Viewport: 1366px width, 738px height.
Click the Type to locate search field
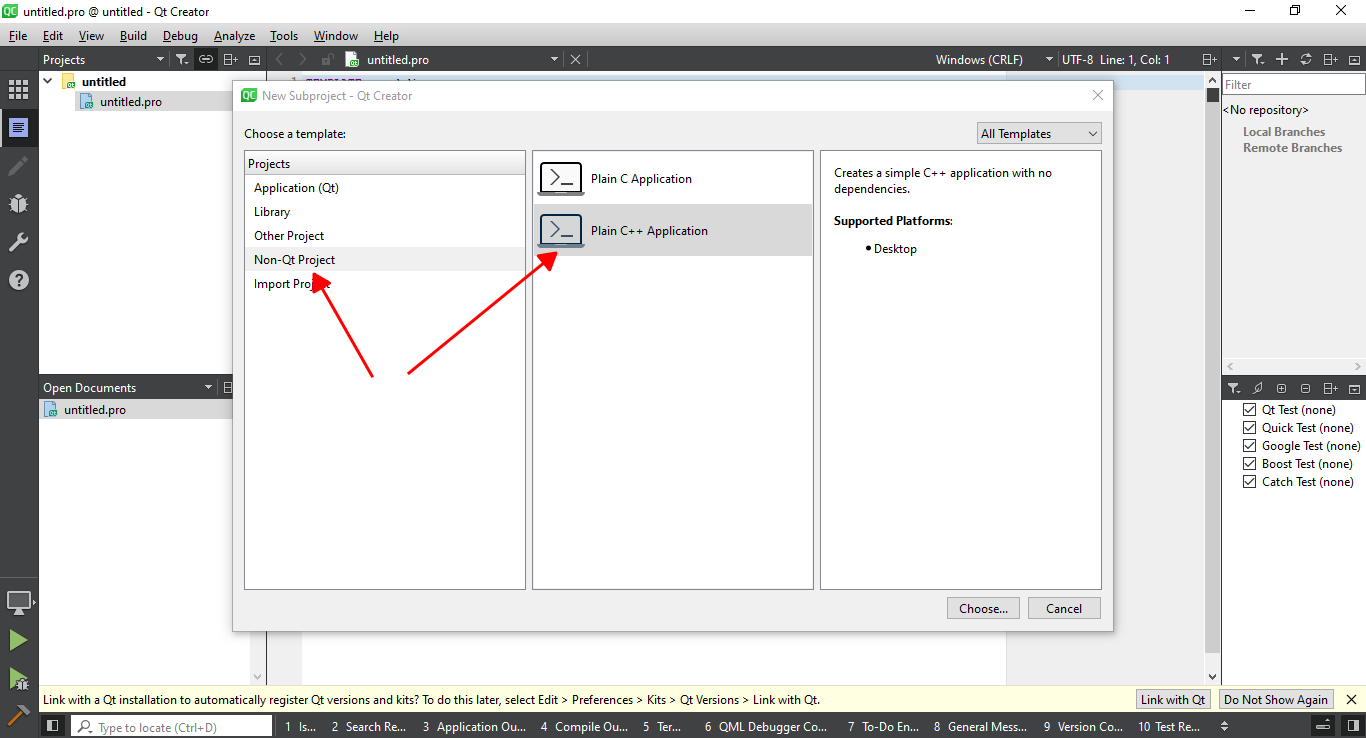[171, 727]
